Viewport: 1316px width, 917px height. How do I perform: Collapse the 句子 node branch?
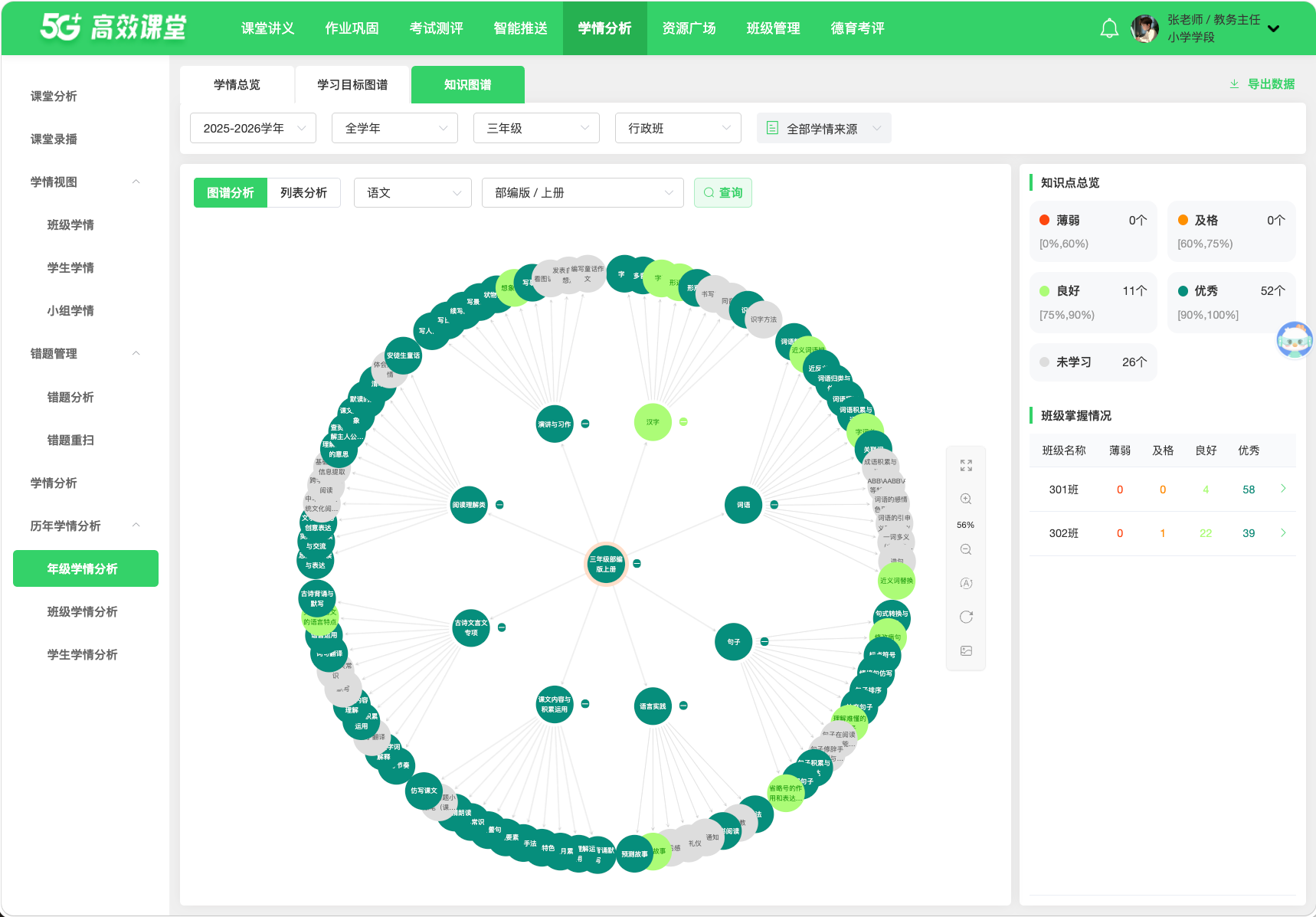764,642
